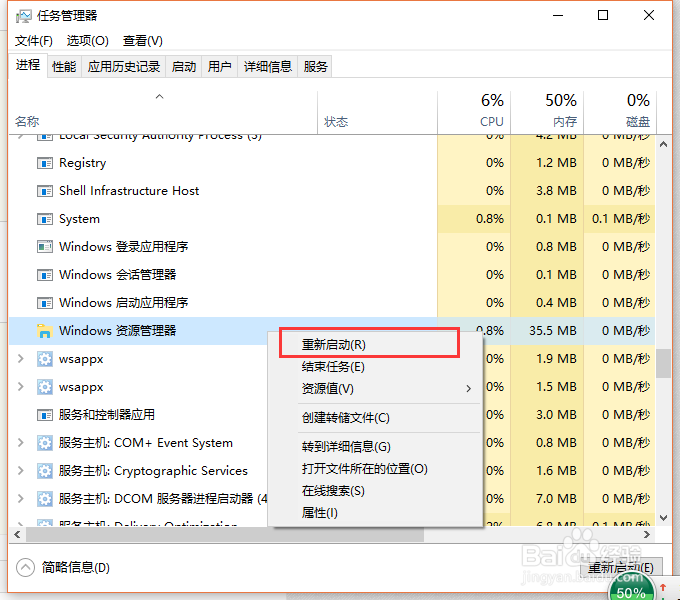Screen dimensions: 680x600
Task: Expand 服务主机: COM+ Event System
Action: [20, 442]
